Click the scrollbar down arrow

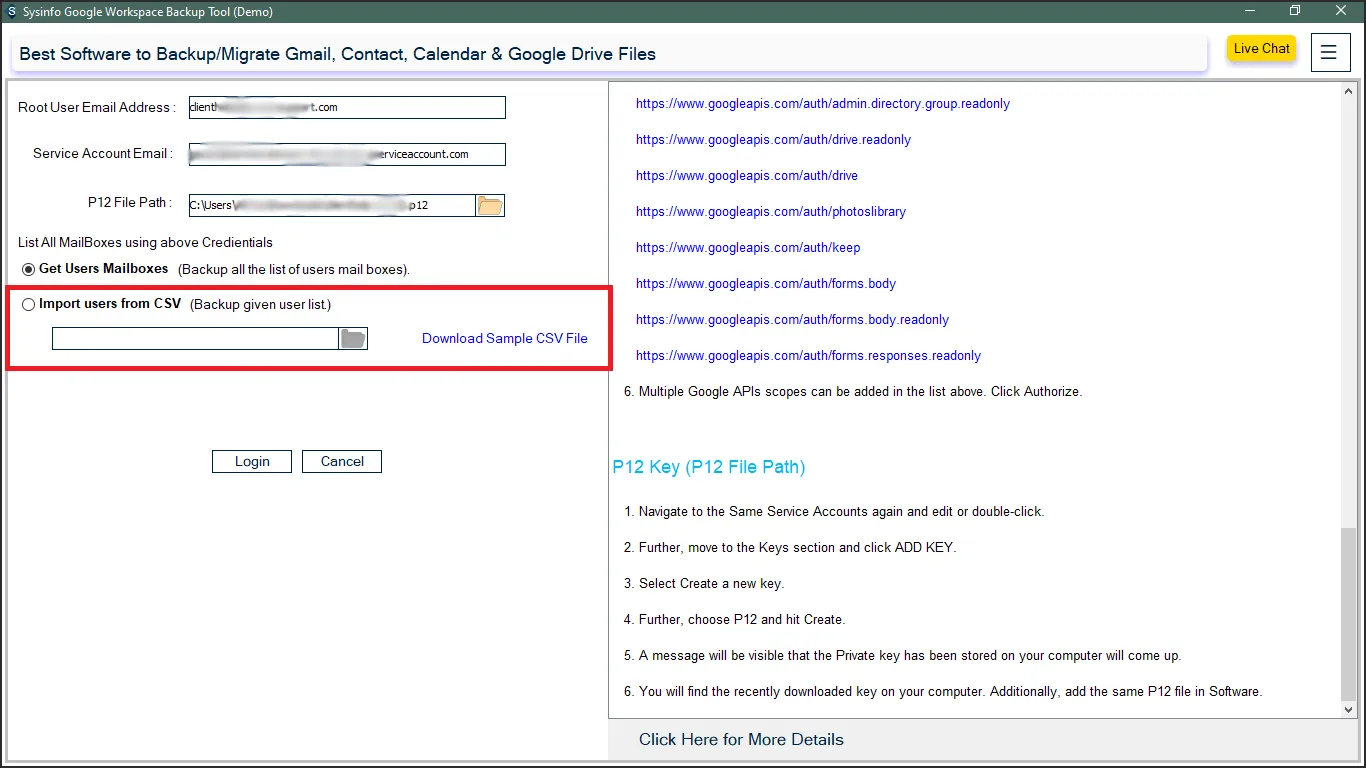[x=1348, y=709]
